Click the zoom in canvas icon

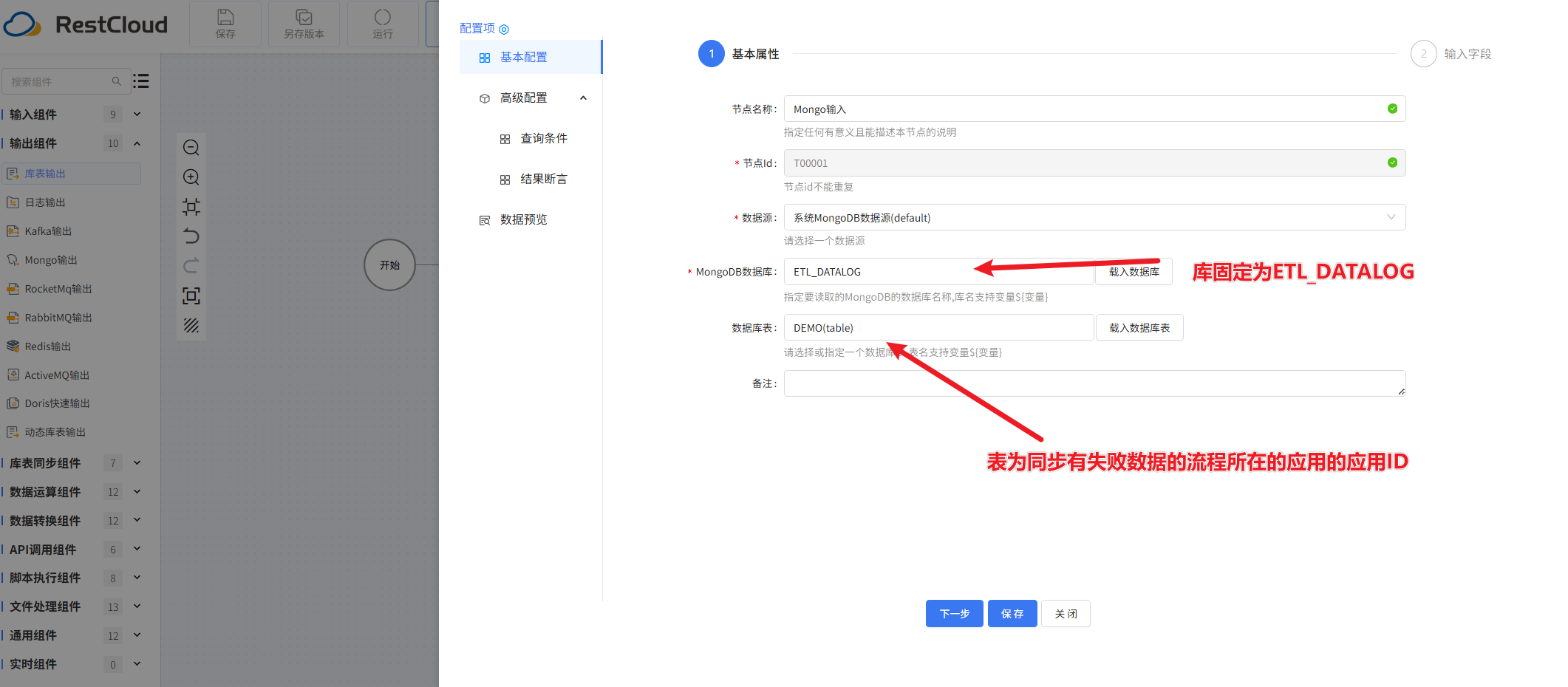pos(191,177)
